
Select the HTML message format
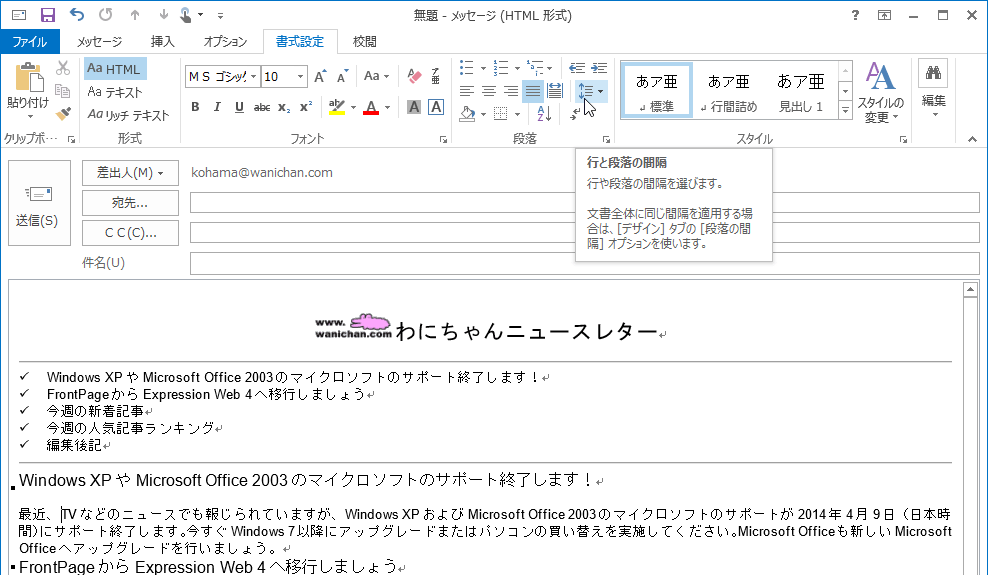(115, 69)
